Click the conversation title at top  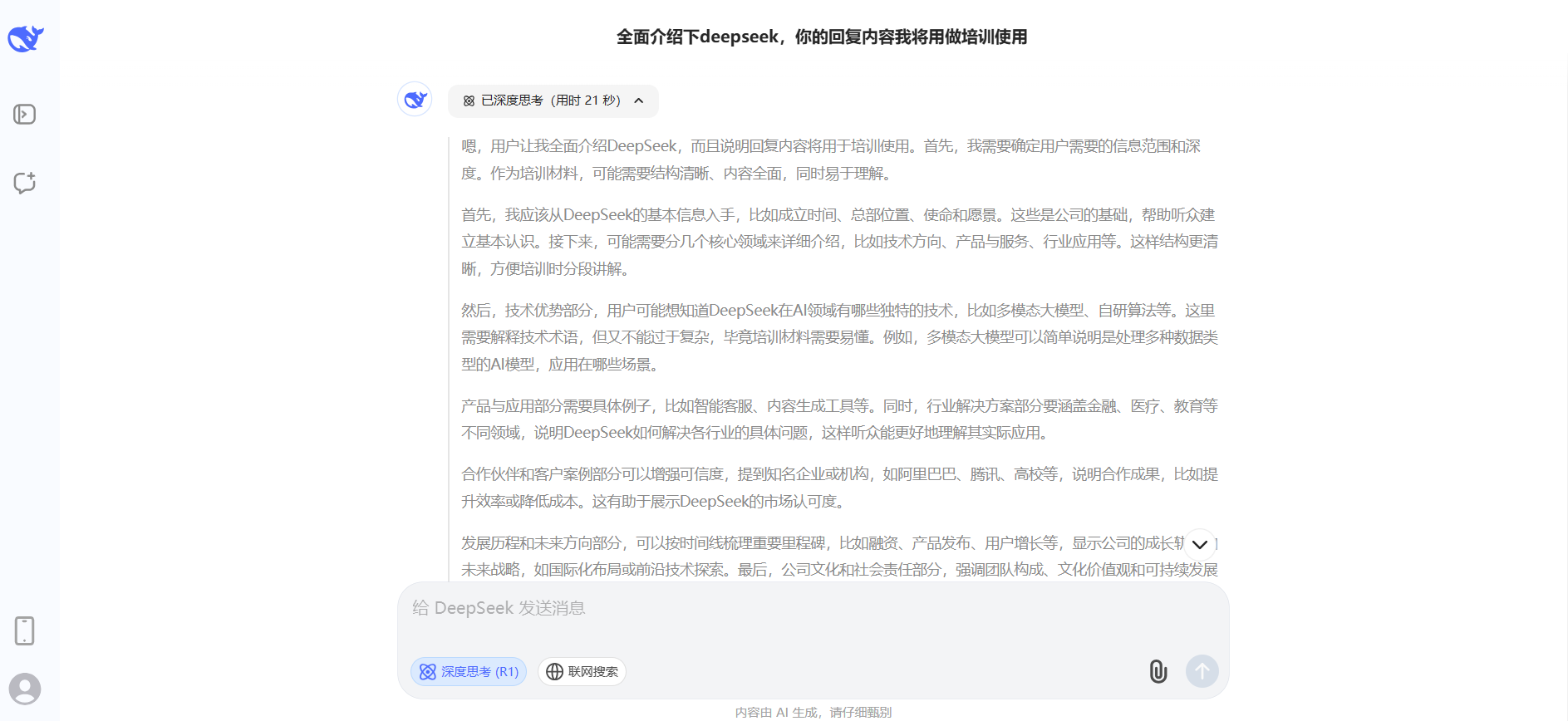point(821,37)
